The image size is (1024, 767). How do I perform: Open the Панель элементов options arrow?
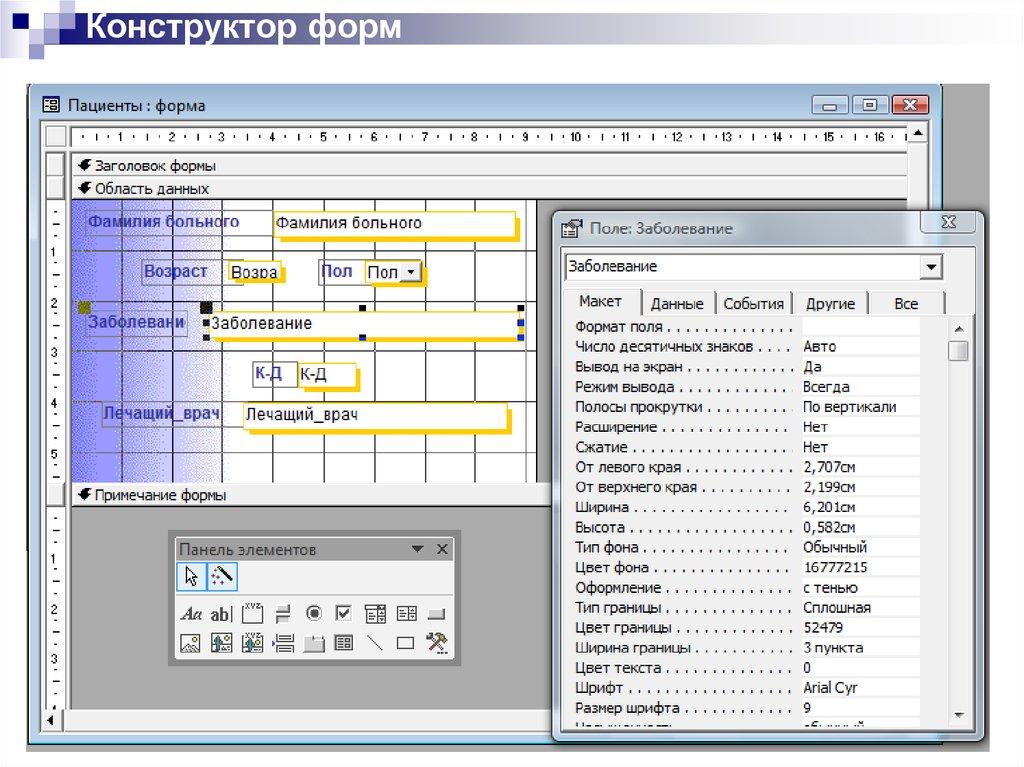click(418, 549)
